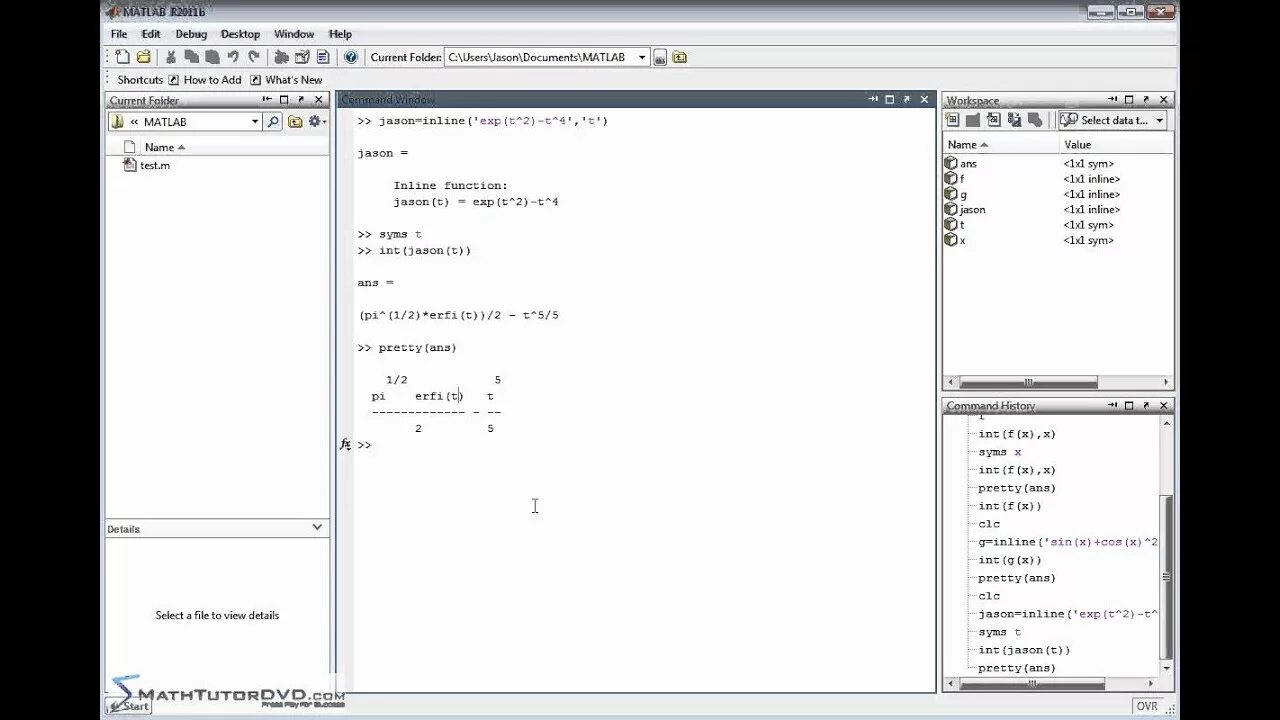
Task: Click the Start button at bottom left
Action: tap(129, 706)
